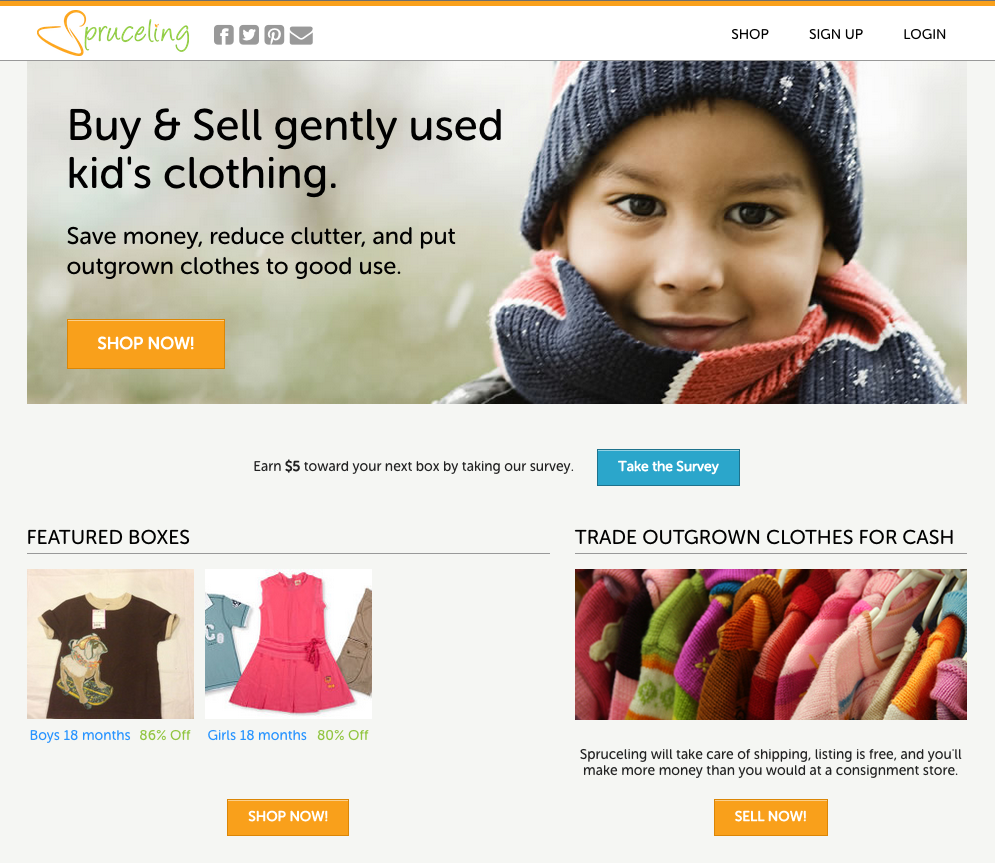Go to the SIGN UP page
Image resolution: width=995 pixels, height=863 pixels.
click(x=836, y=34)
